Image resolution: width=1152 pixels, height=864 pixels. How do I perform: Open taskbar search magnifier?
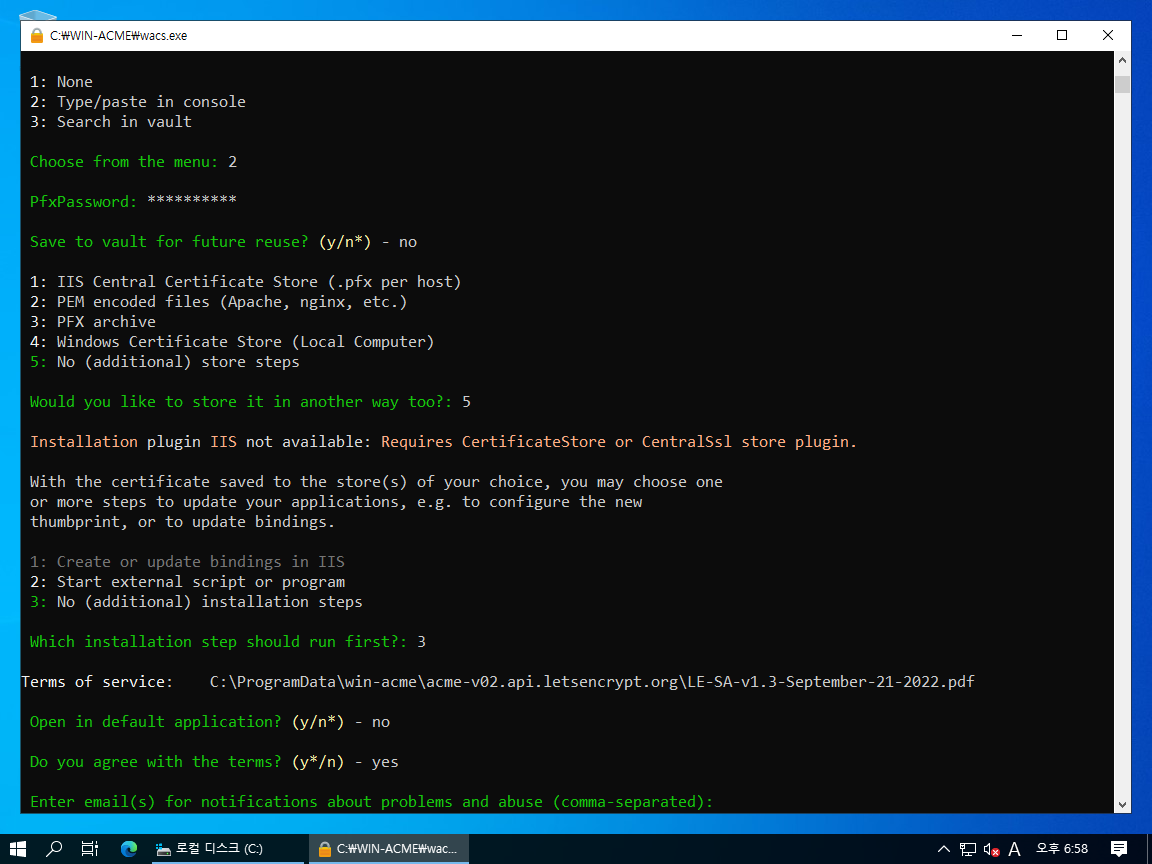click(54, 849)
